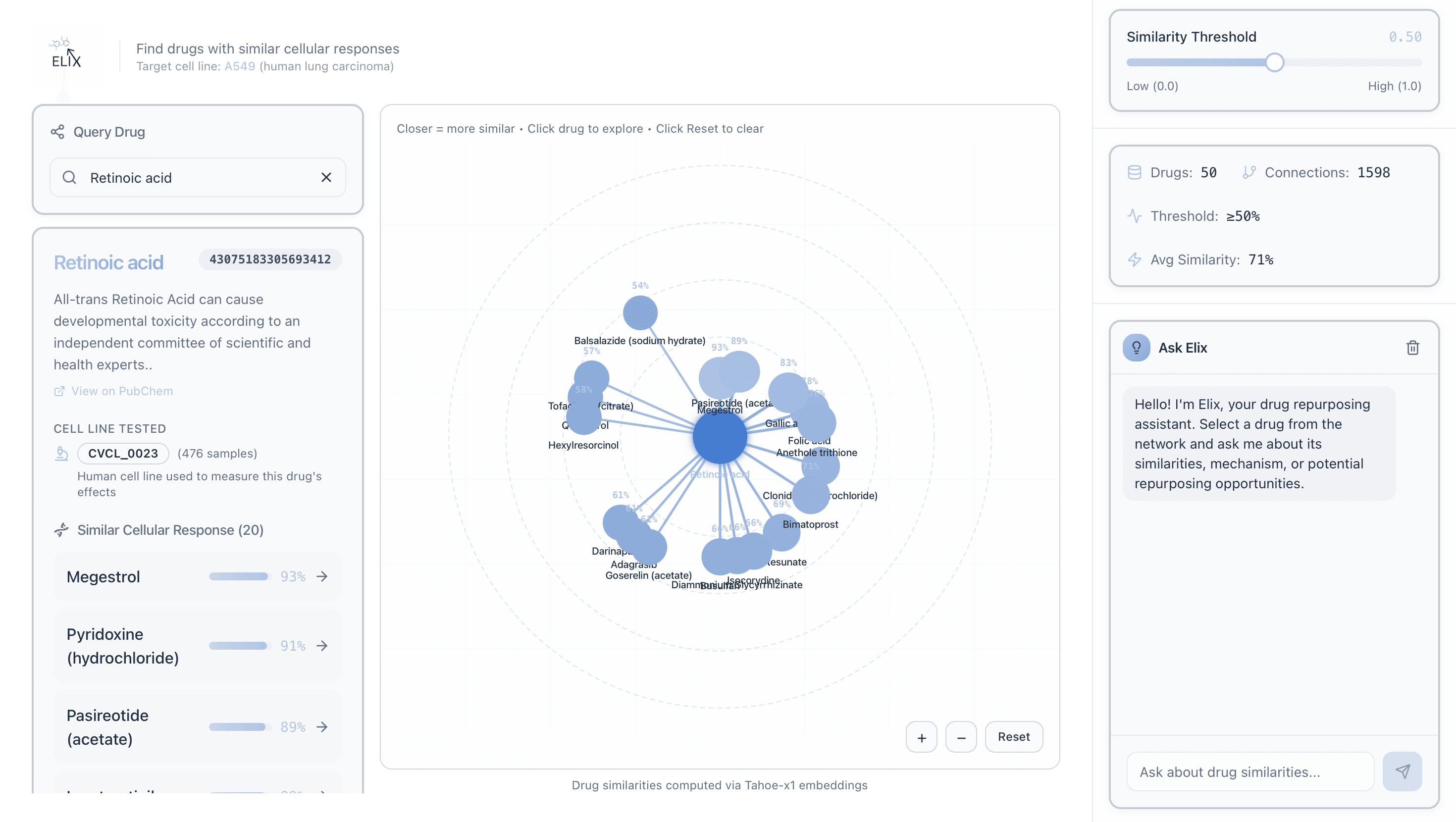Focus the Ask about drug similarities field
This screenshot has height=822, width=1456.
pyautogui.click(x=1250, y=771)
